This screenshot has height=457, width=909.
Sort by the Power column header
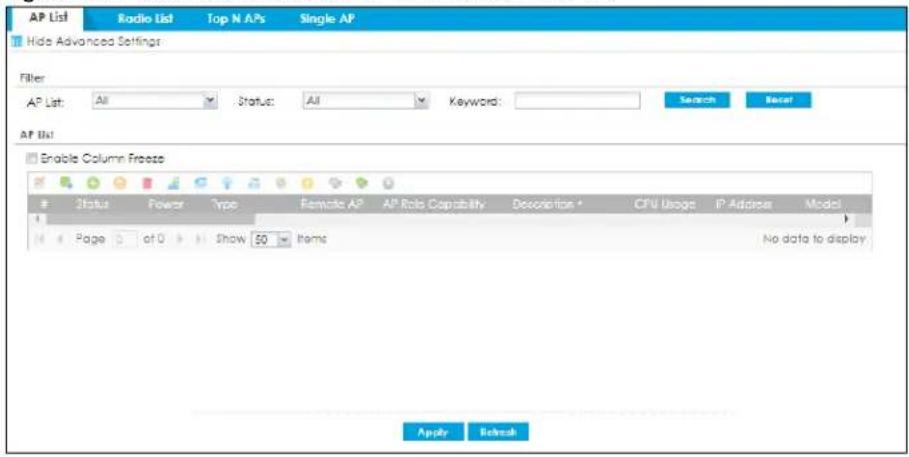pos(165,204)
